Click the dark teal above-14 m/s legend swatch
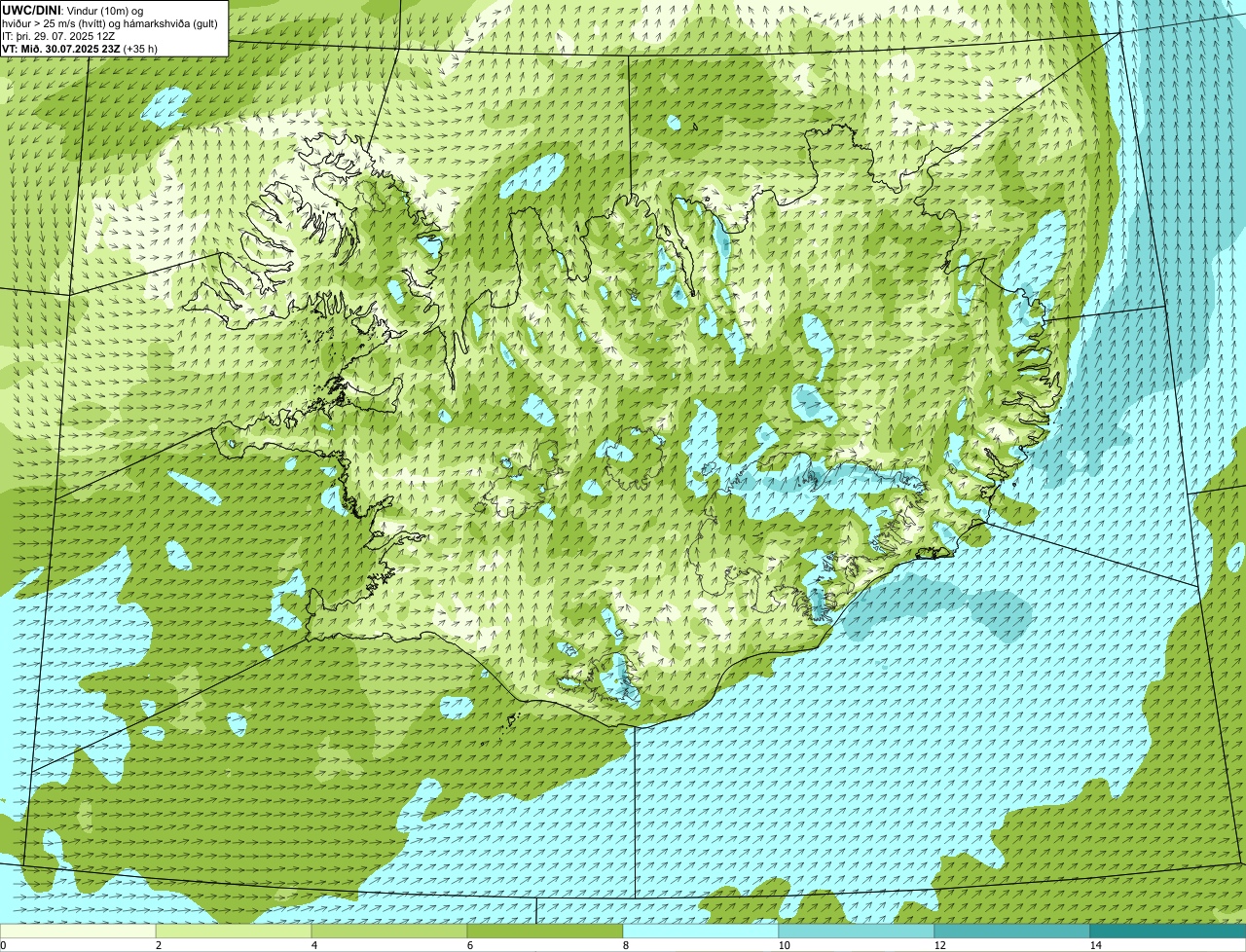The height and width of the screenshot is (952, 1246). click(x=1168, y=931)
